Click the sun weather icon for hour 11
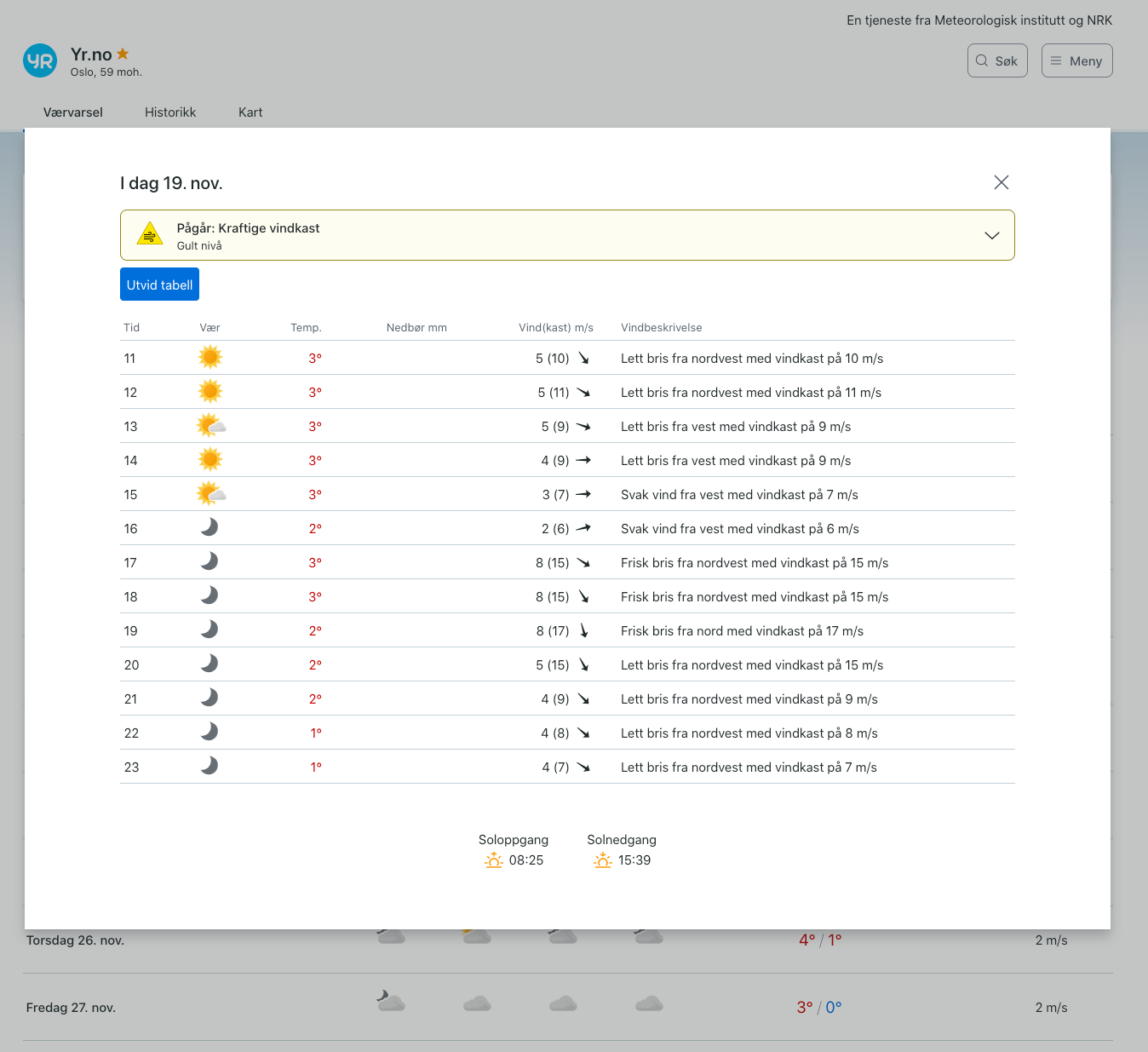The image size is (1148, 1052). (x=210, y=357)
